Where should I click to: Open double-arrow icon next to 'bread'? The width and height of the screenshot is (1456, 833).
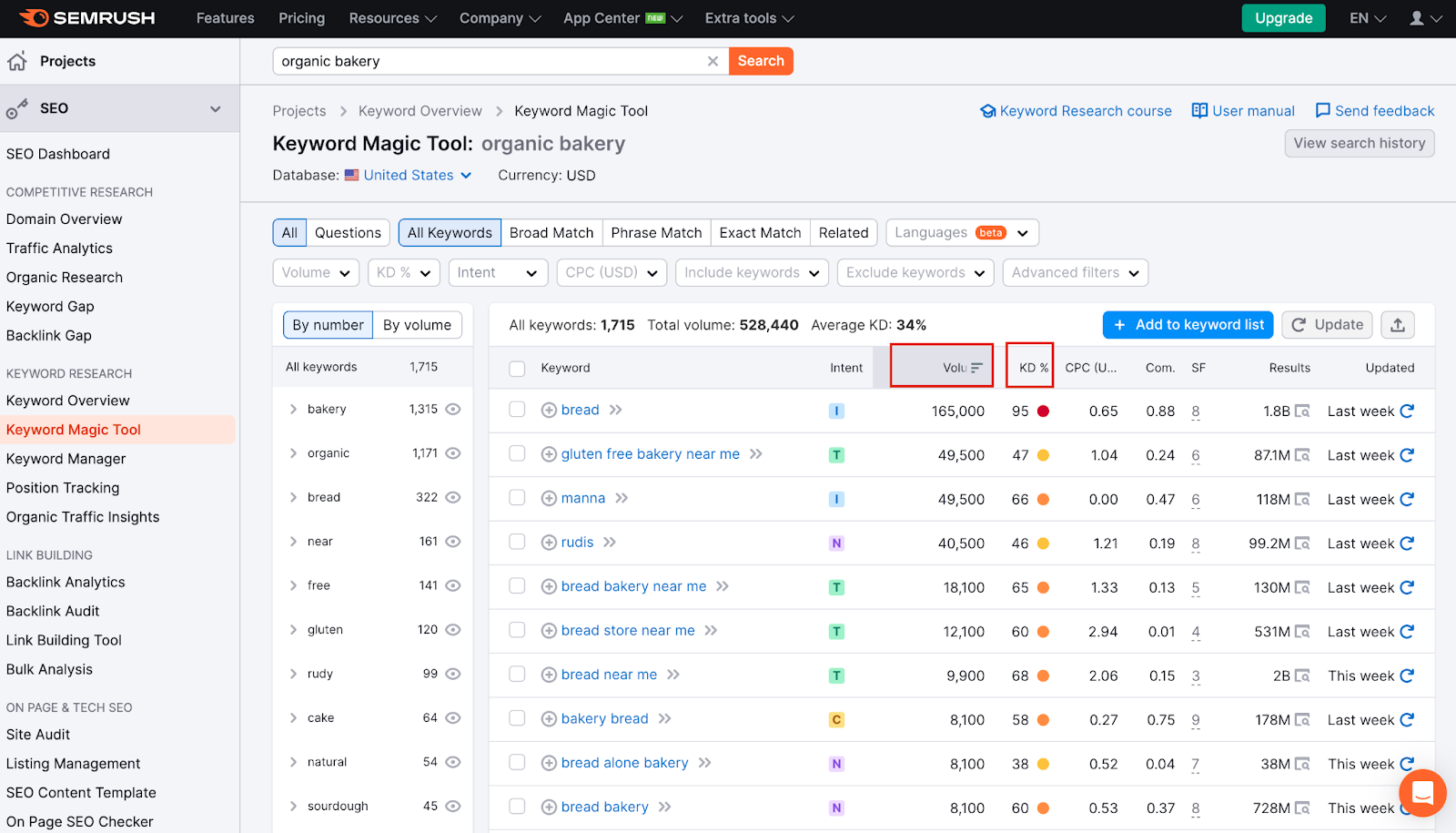(616, 410)
